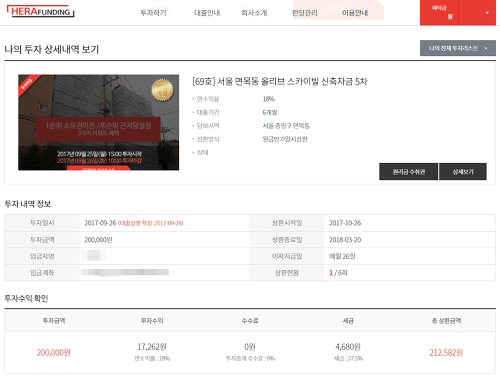Select the 서울 중랑구 면목동 region text

pos(286,126)
